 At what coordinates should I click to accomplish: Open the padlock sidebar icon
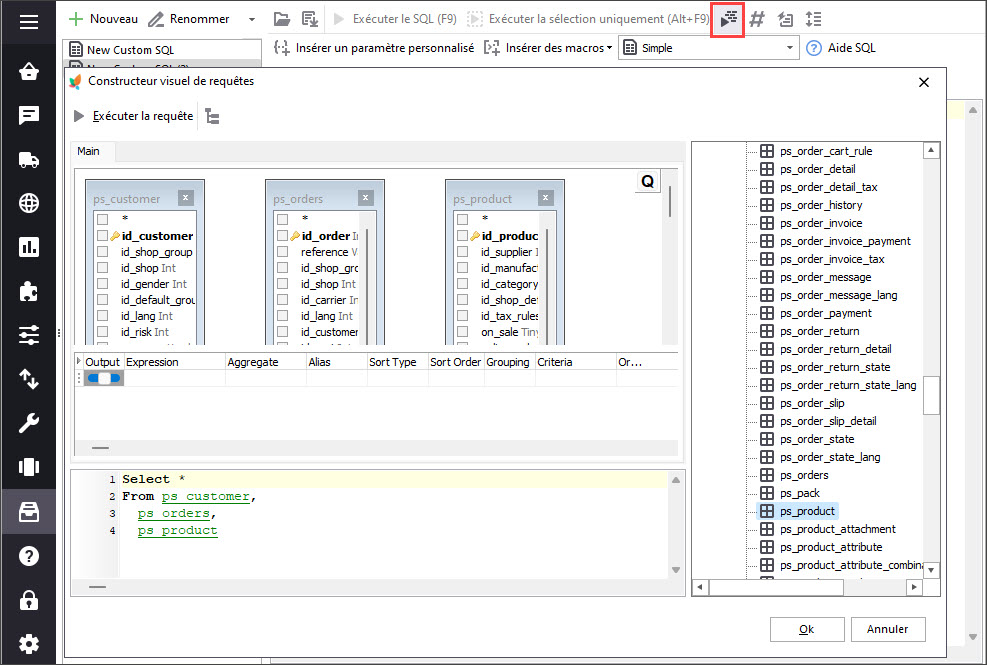[x=28, y=600]
